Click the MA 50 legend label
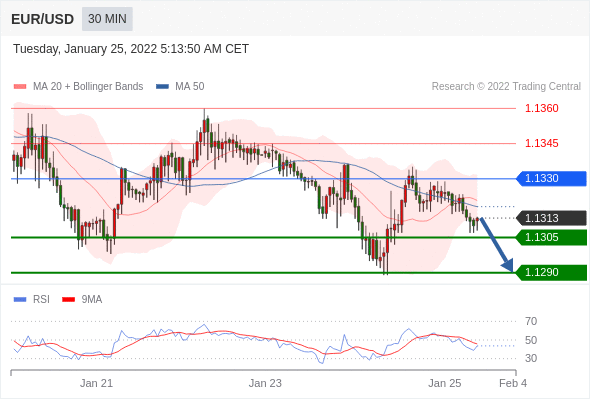 point(190,87)
